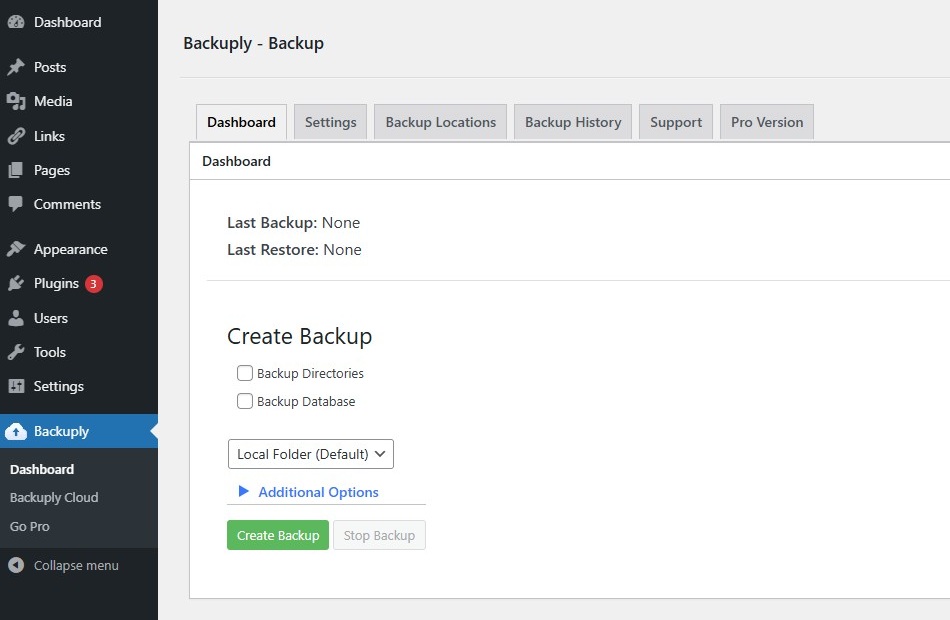Click the Collapse menu arrow icon
This screenshot has width=950, height=620.
click(x=16, y=565)
